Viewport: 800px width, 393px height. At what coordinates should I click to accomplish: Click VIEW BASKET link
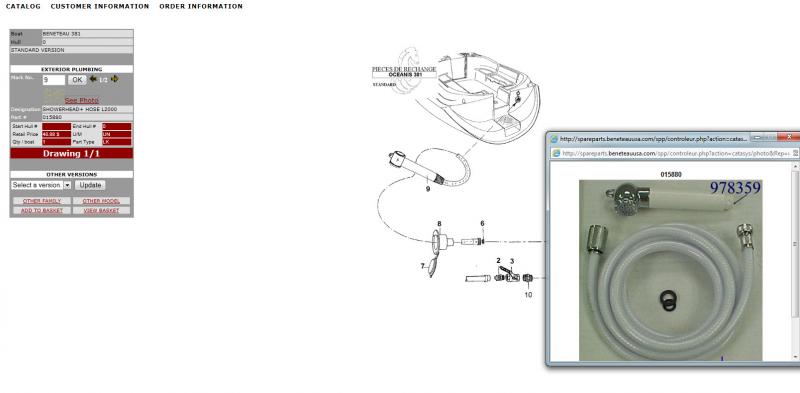coord(101,210)
